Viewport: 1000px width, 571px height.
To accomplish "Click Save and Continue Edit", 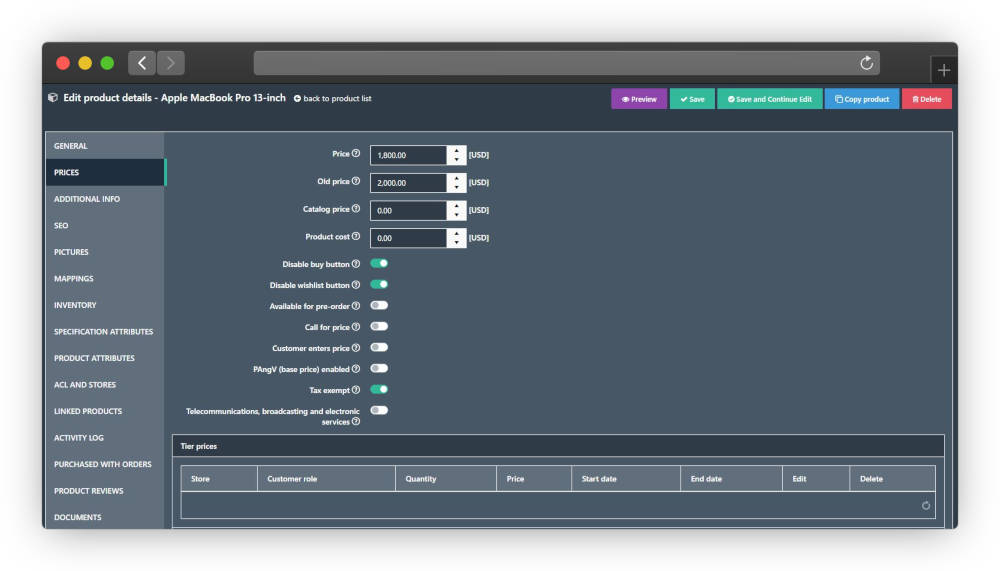I will (x=770, y=99).
